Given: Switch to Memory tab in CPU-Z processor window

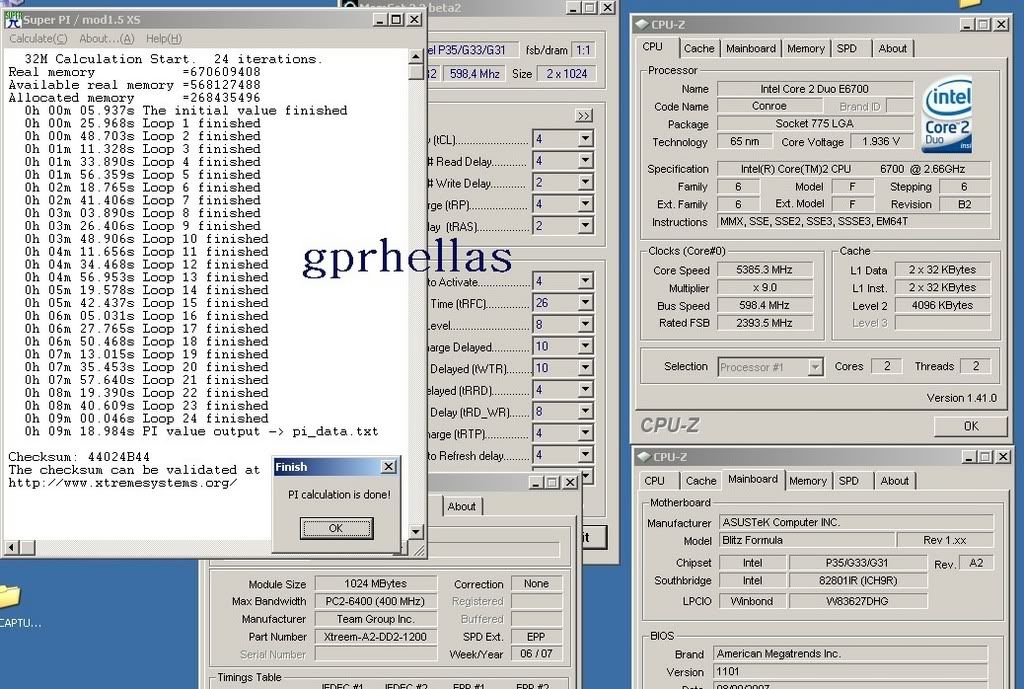Looking at the screenshot, I should (x=805, y=48).
